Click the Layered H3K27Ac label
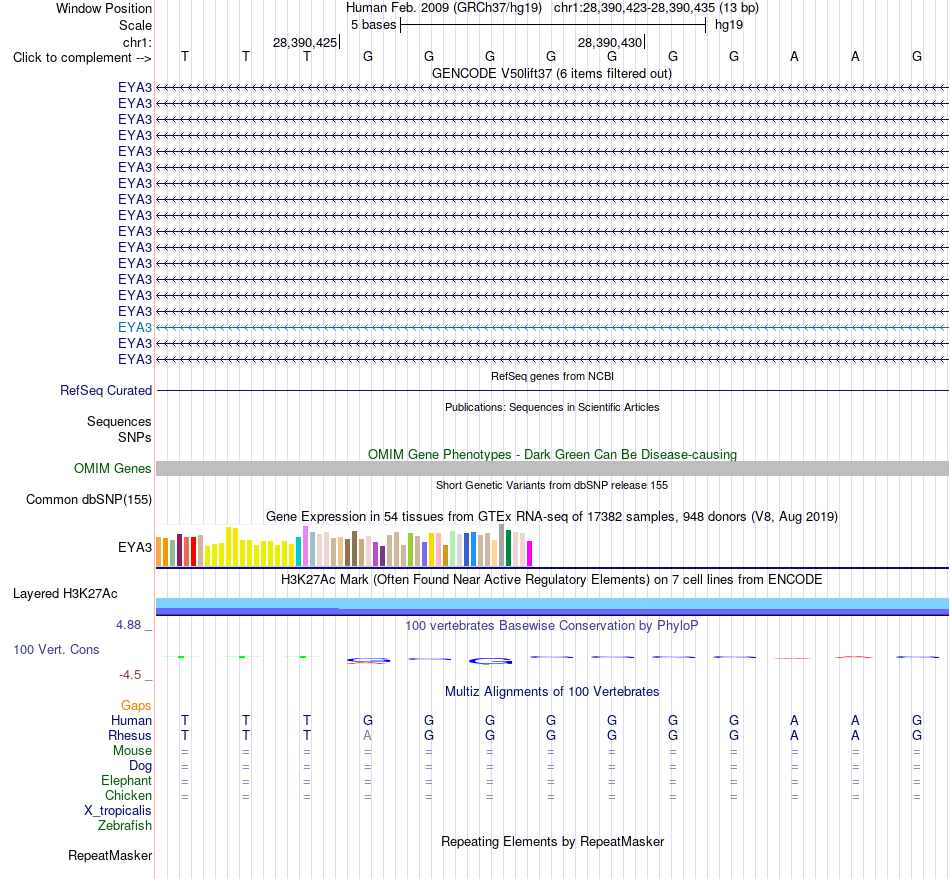 pyautogui.click(x=65, y=594)
